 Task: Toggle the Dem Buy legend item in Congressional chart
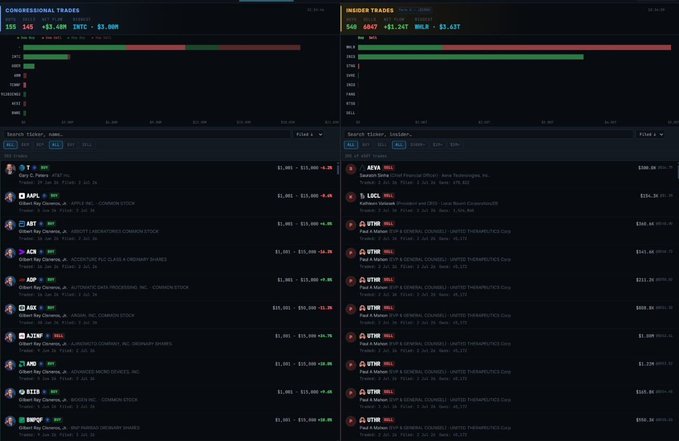26,38
